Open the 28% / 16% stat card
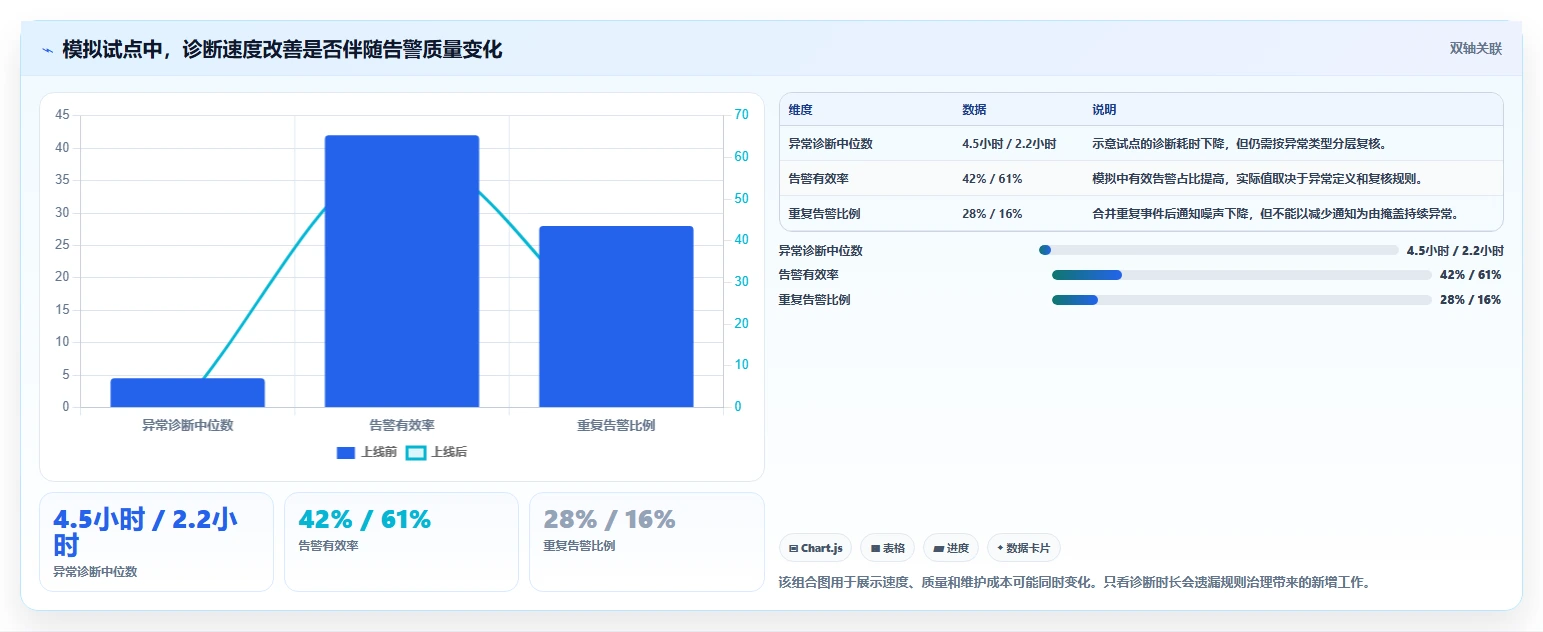 646,542
